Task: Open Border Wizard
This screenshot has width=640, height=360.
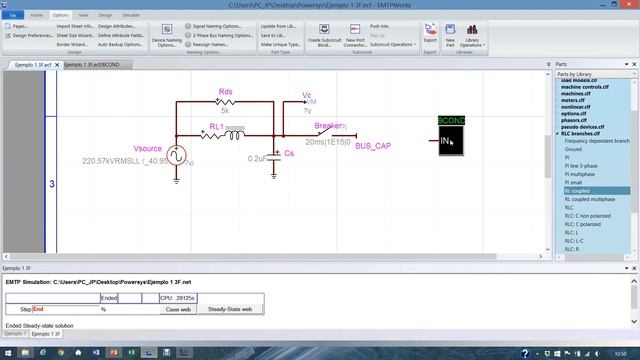Action: pos(72,44)
